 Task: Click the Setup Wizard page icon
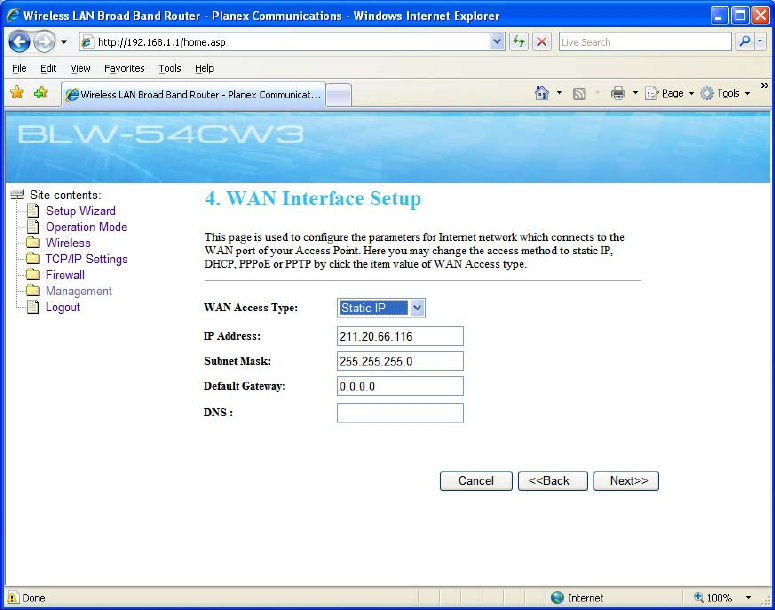click(33, 211)
